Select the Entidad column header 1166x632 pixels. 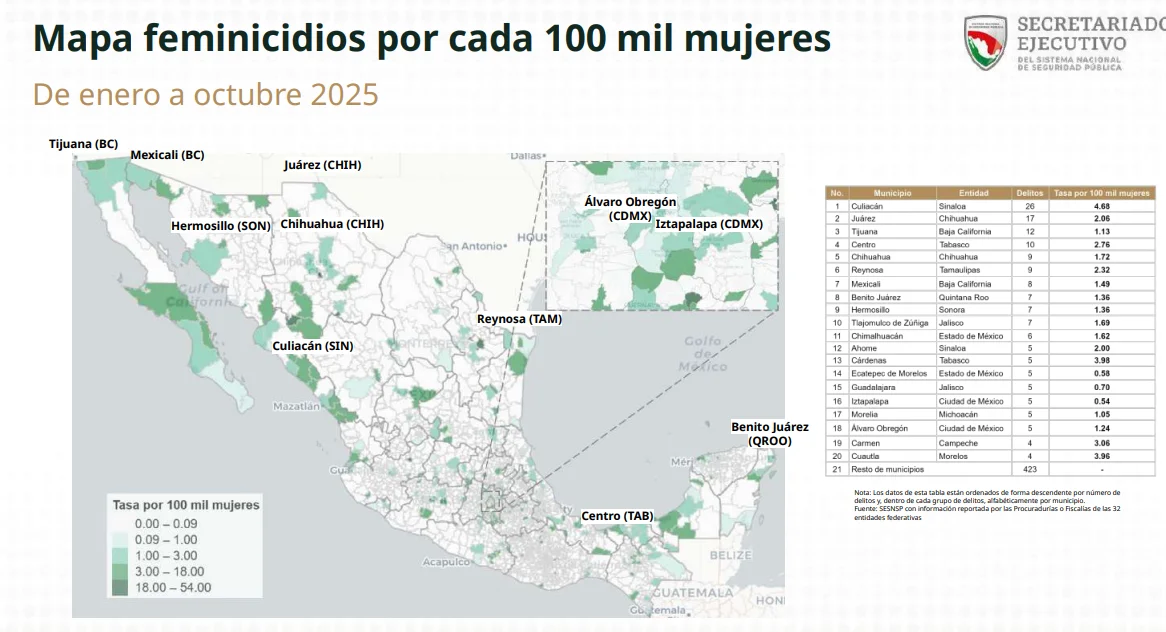click(973, 192)
